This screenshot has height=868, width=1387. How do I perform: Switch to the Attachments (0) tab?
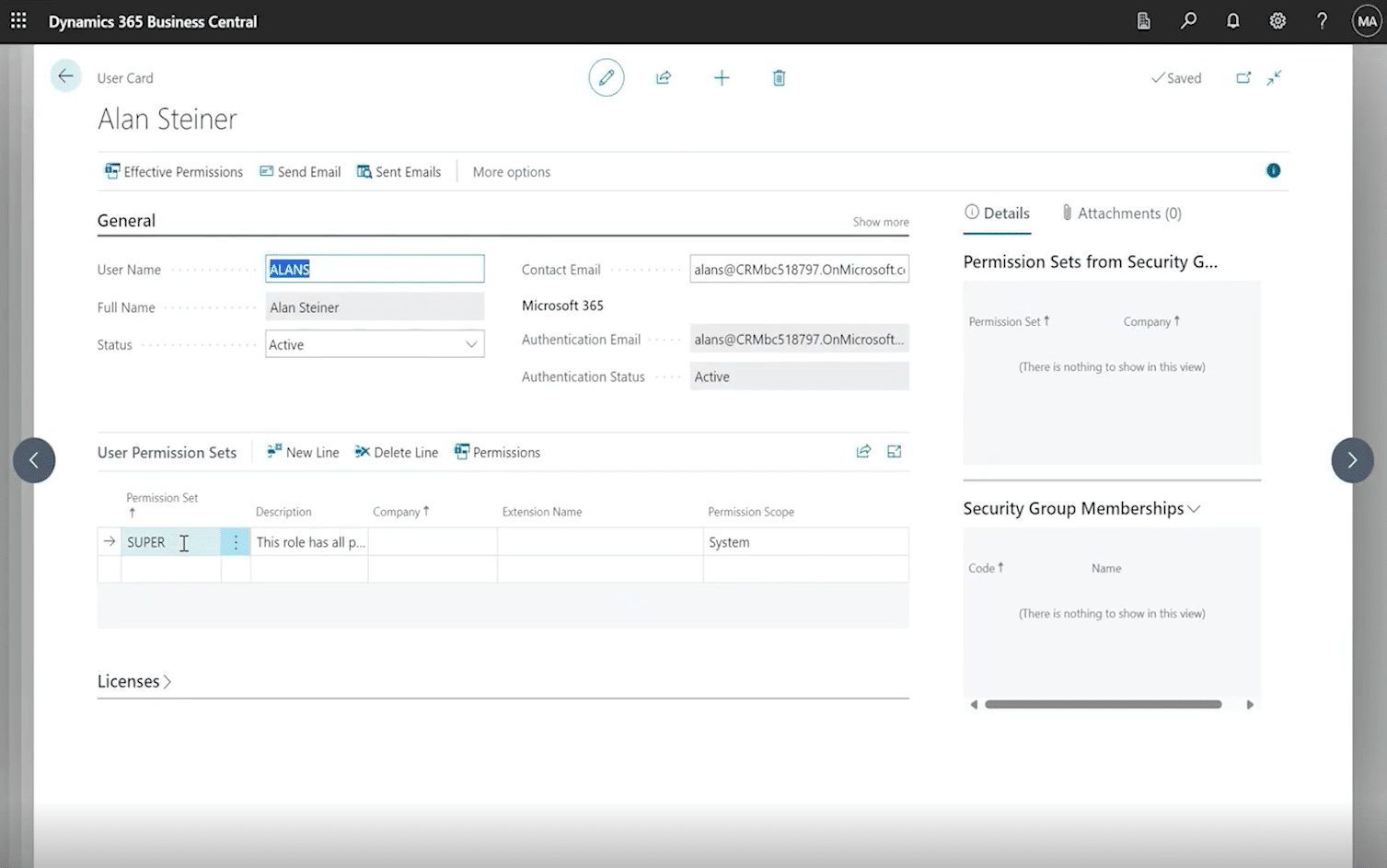[1121, 214]
